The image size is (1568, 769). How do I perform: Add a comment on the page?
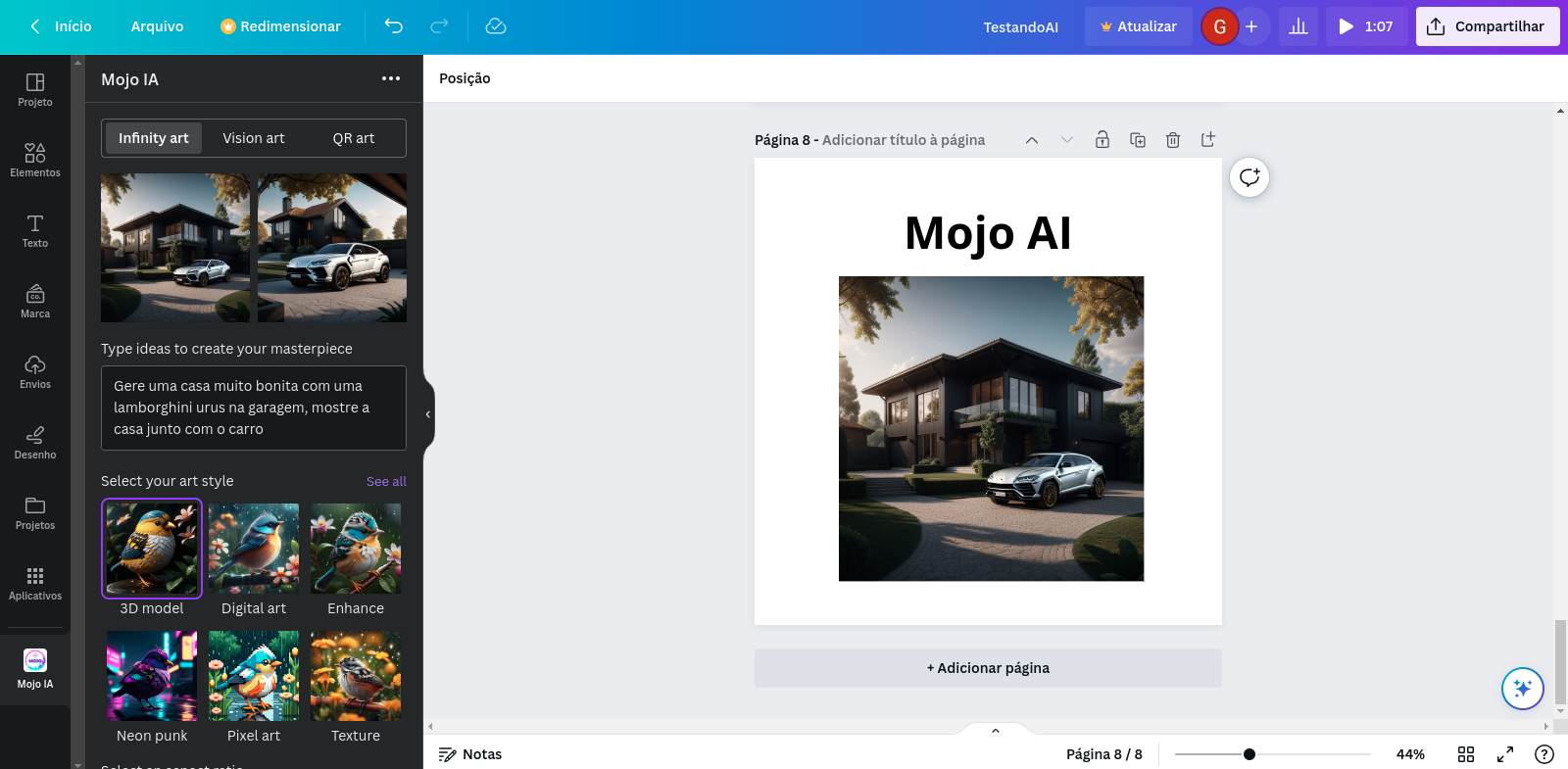(x=1249, y=177)
